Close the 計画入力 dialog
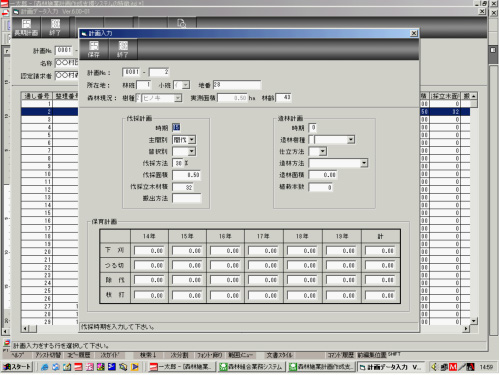Image resolution: width=500 pixels, height=375 pixels. point(414,33)
